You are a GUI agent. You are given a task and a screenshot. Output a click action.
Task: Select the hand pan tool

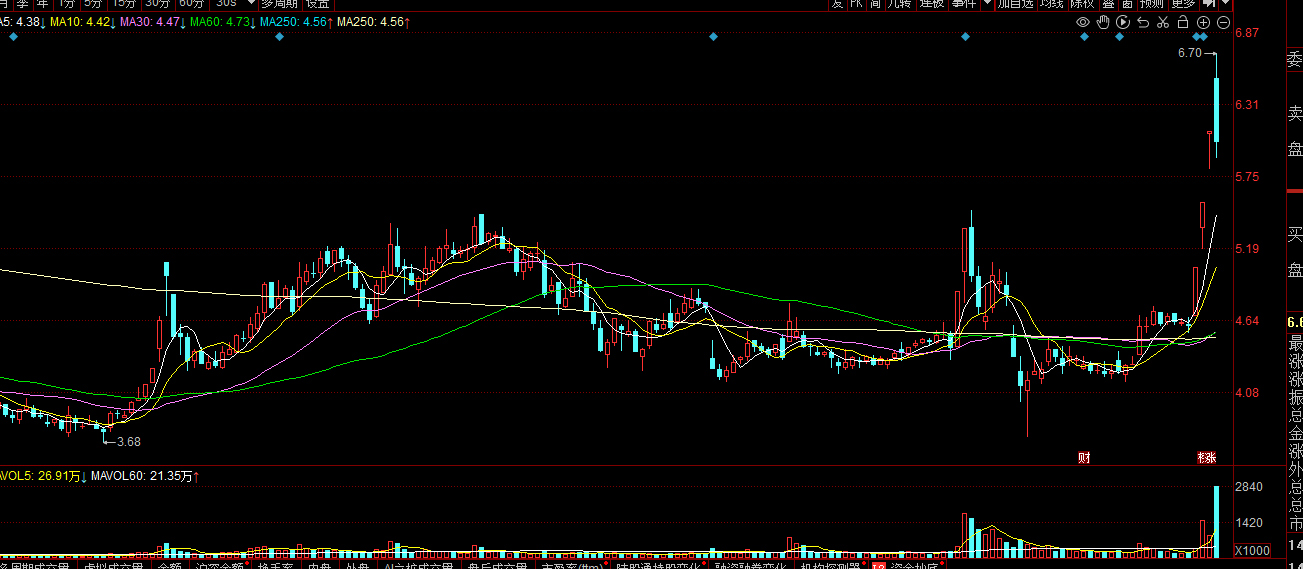pos(1103,22)
